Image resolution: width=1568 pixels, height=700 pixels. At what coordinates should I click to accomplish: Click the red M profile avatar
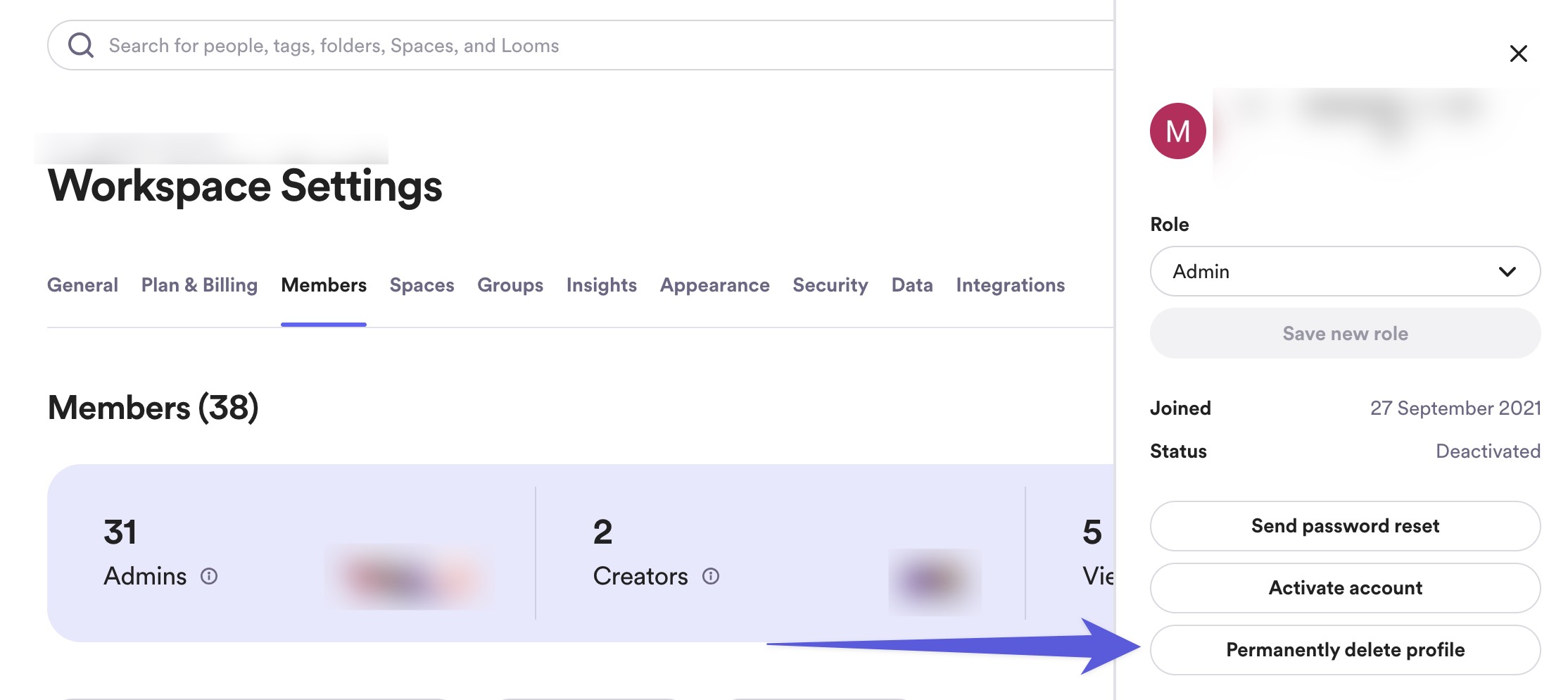(1177, 131)
